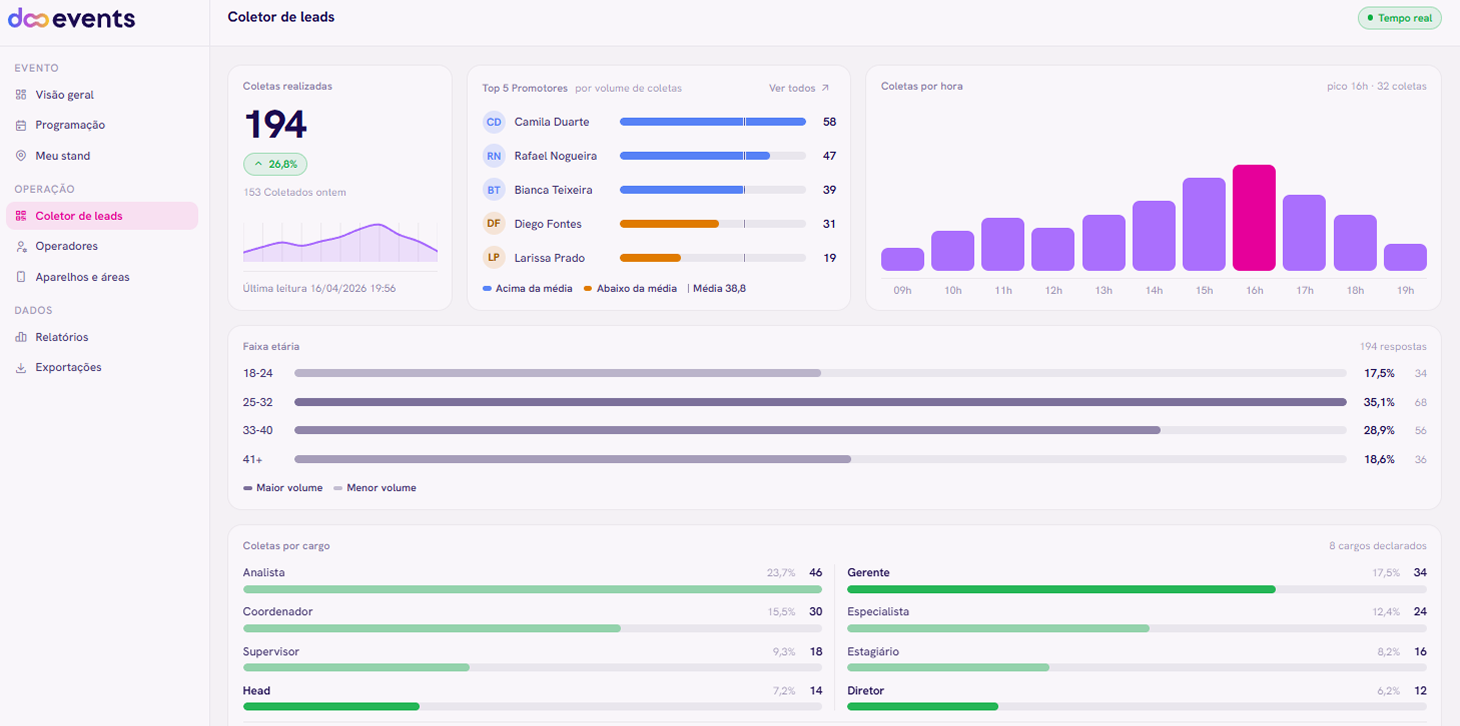This screenshot has width=1460, height=726.
Task: Click the Meu stand pin icon
Action: coord(21,156)
